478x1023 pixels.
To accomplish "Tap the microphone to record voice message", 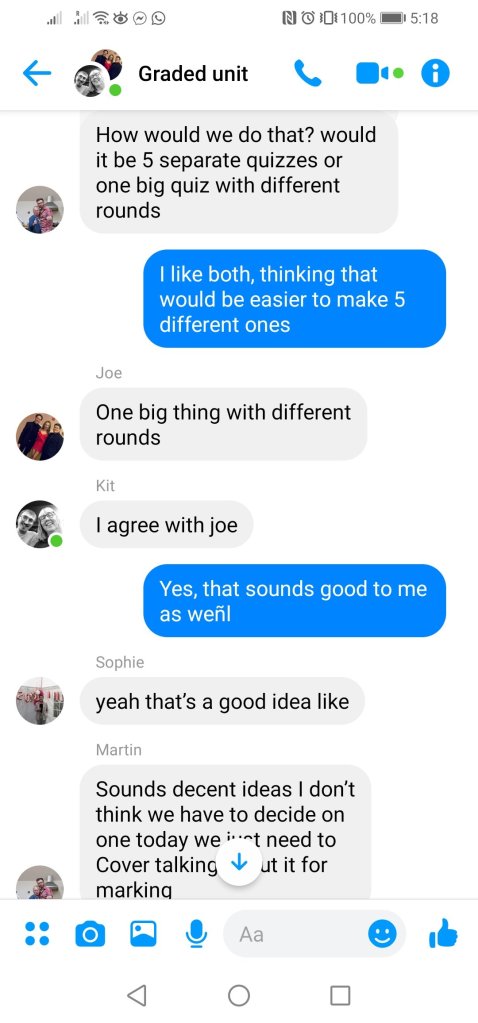I will click(x=196, y=934).
